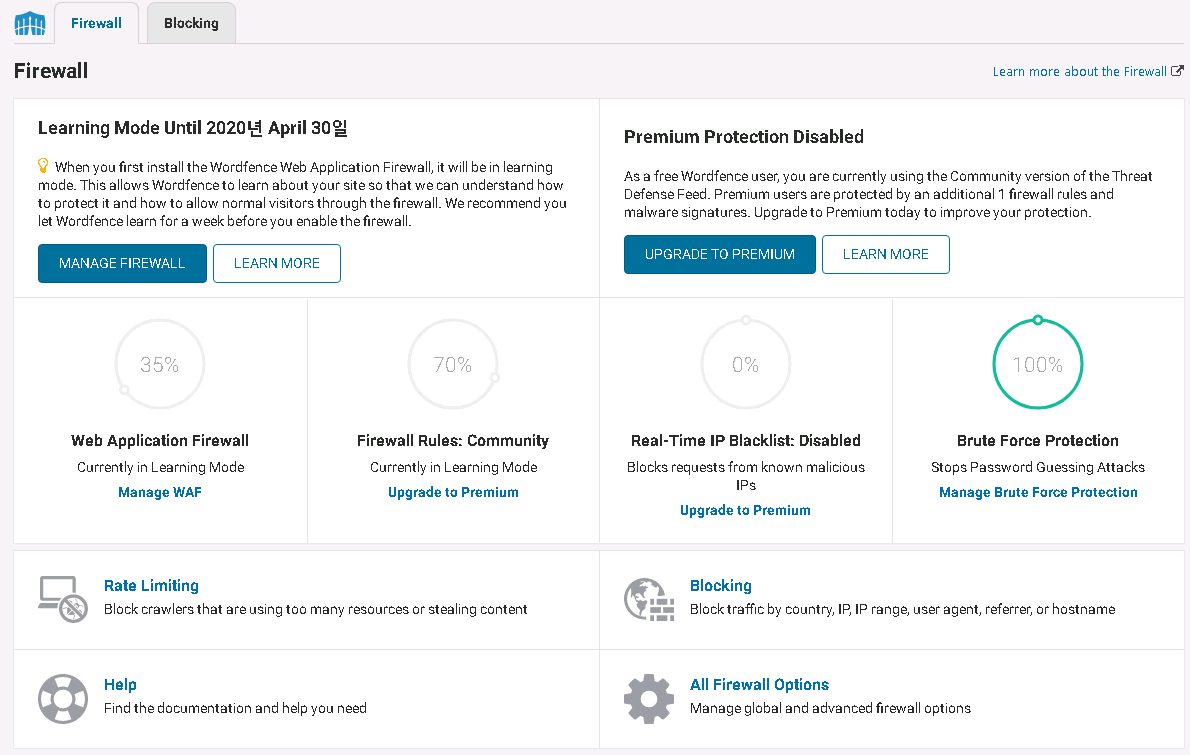Screen dimensions: 1190x755
Task: Select the Firewall tab
Action: click(x=96, y=23)
